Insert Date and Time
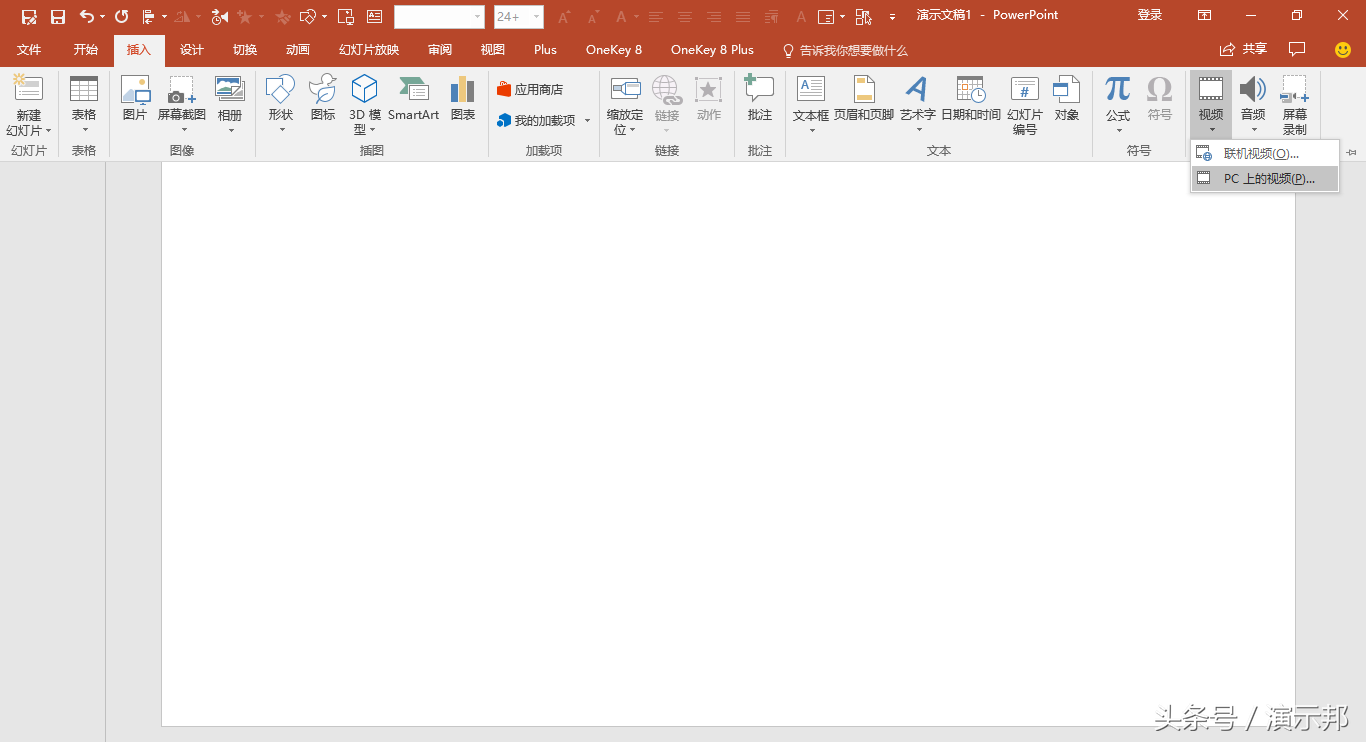This screenshot has width=1366, height=742. (x=971, y=99)
